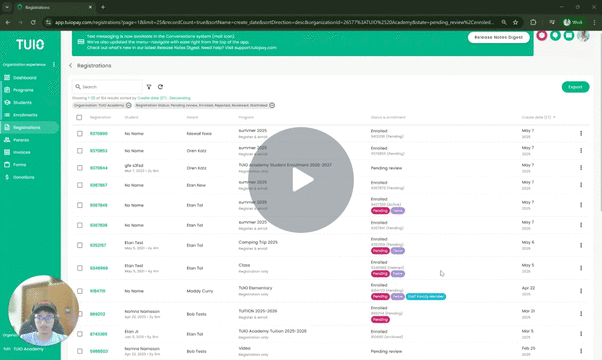Refresh the registrations list with the reload icon
This screenshot has width=602, height=360.
pyautogui.click(x=160, y=87)
